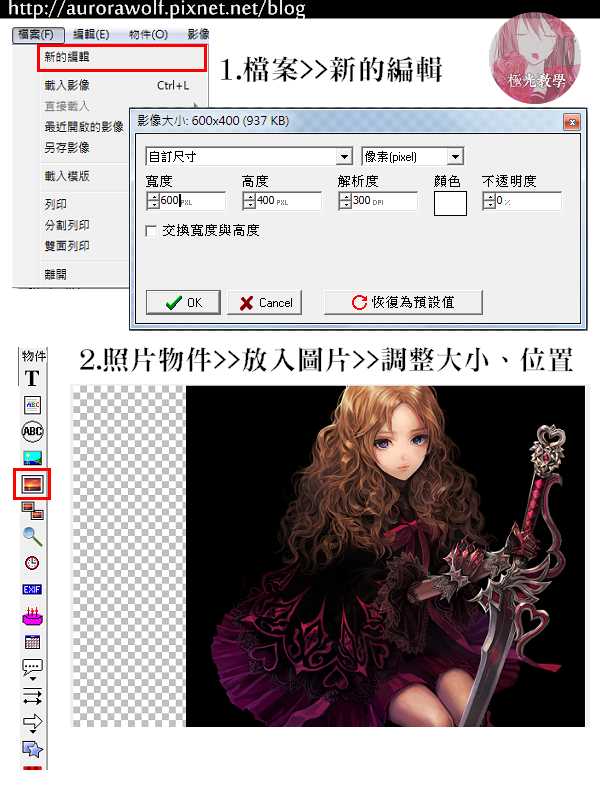Select the EXIF info object tool
This screenshot has height=807, width=600.
[x=32, y=589]
